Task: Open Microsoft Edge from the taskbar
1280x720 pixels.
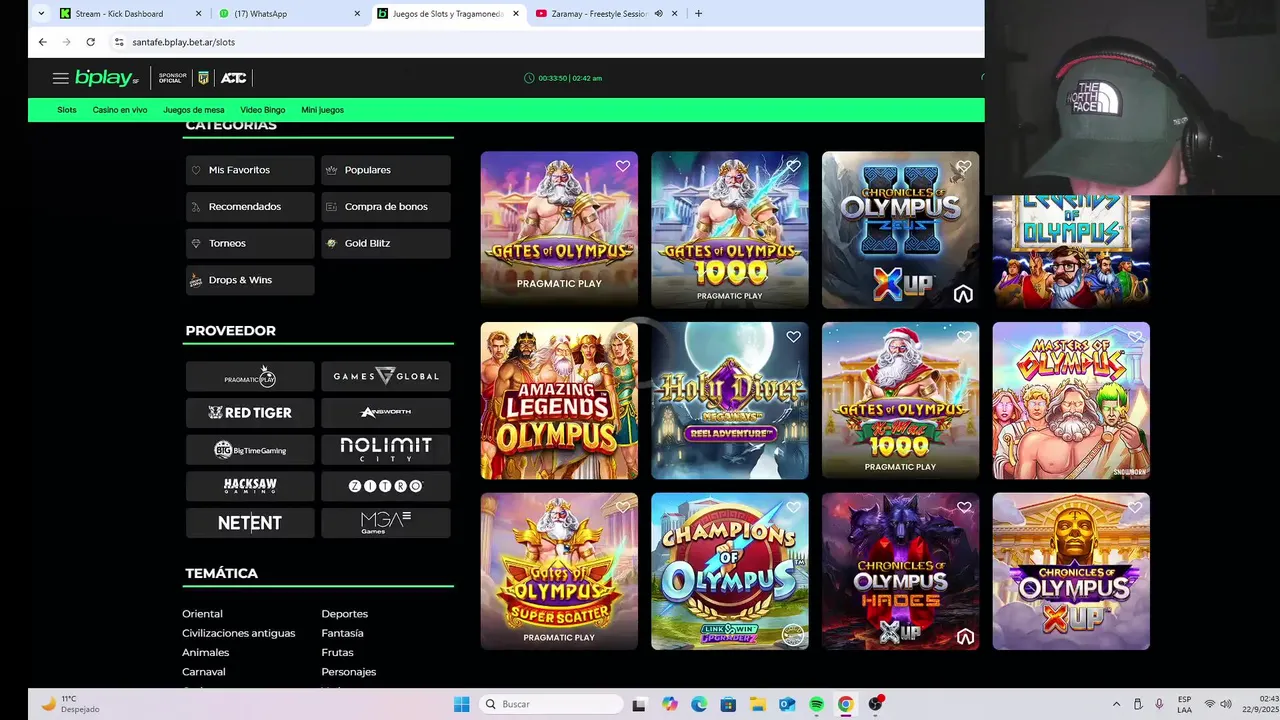Action: point(699,704)
